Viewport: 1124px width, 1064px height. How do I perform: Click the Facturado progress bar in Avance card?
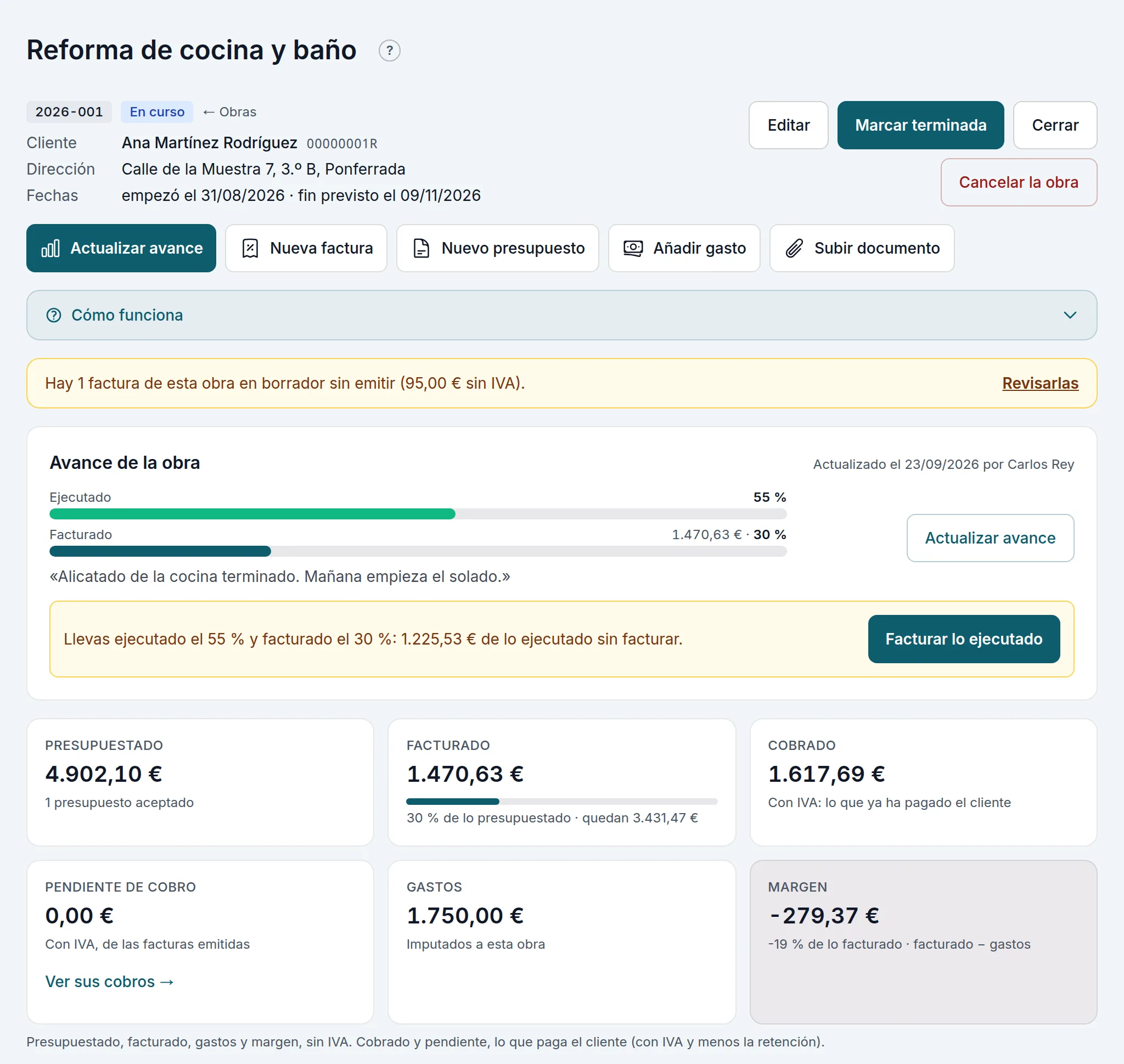pos(418,552)
